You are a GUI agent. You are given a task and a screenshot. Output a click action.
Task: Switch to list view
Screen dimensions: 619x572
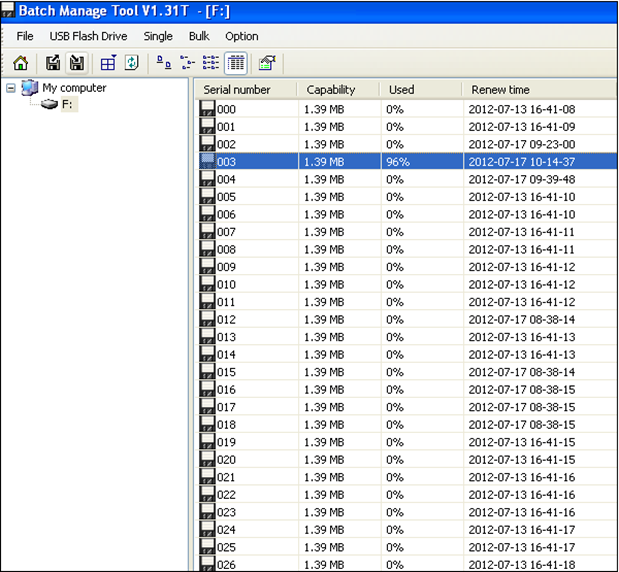pos(211,63)
